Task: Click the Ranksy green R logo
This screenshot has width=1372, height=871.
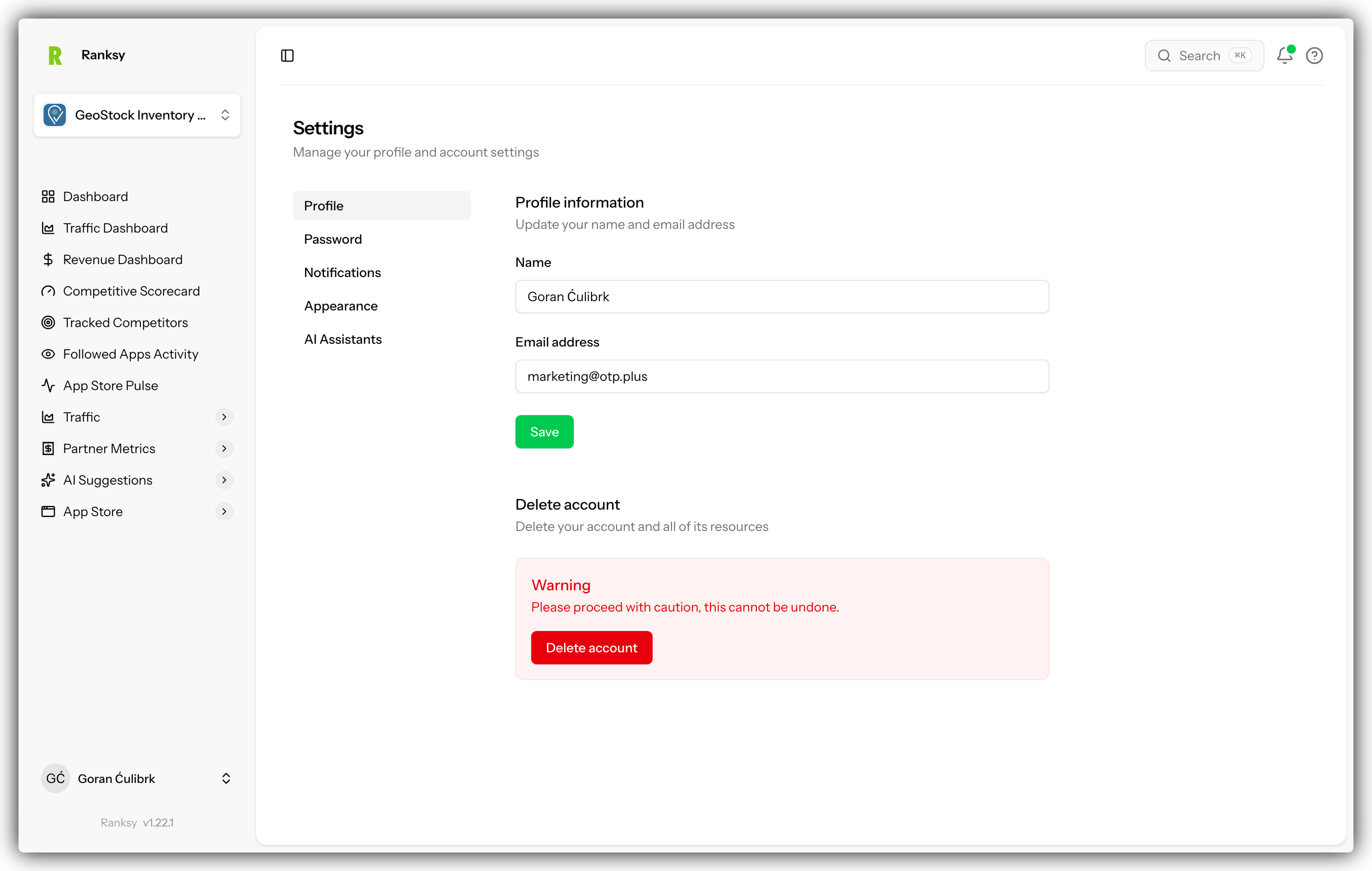Action: 55,55
